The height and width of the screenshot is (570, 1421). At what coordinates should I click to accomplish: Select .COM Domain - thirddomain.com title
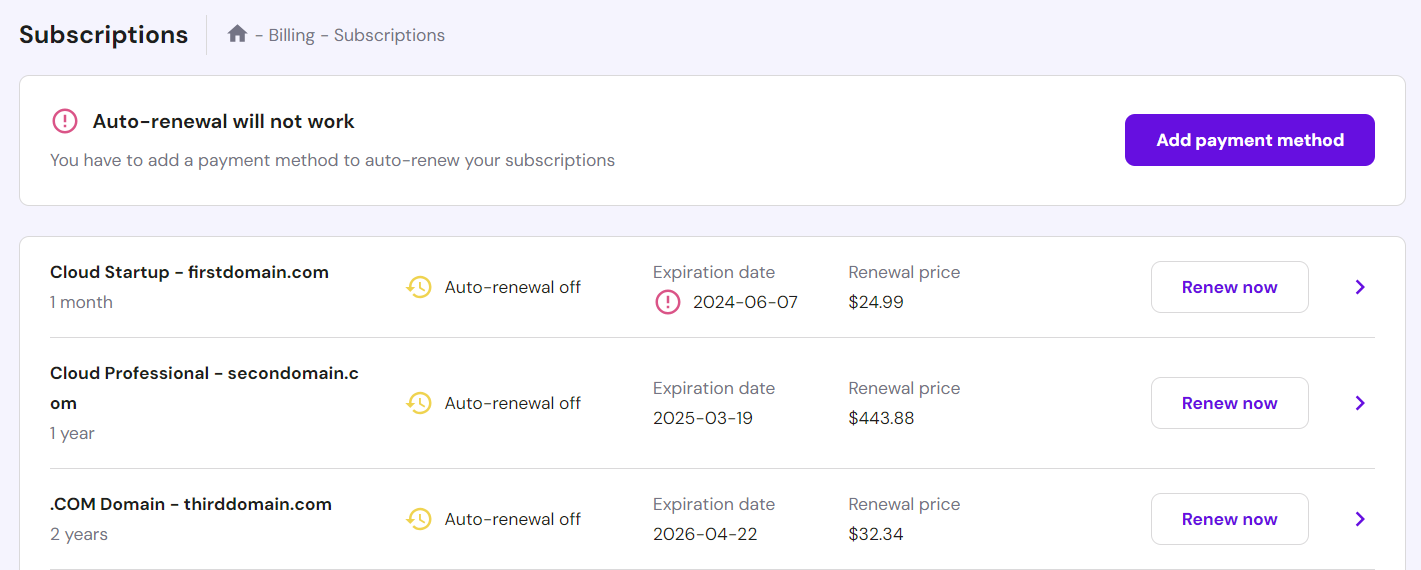(191, 504)
